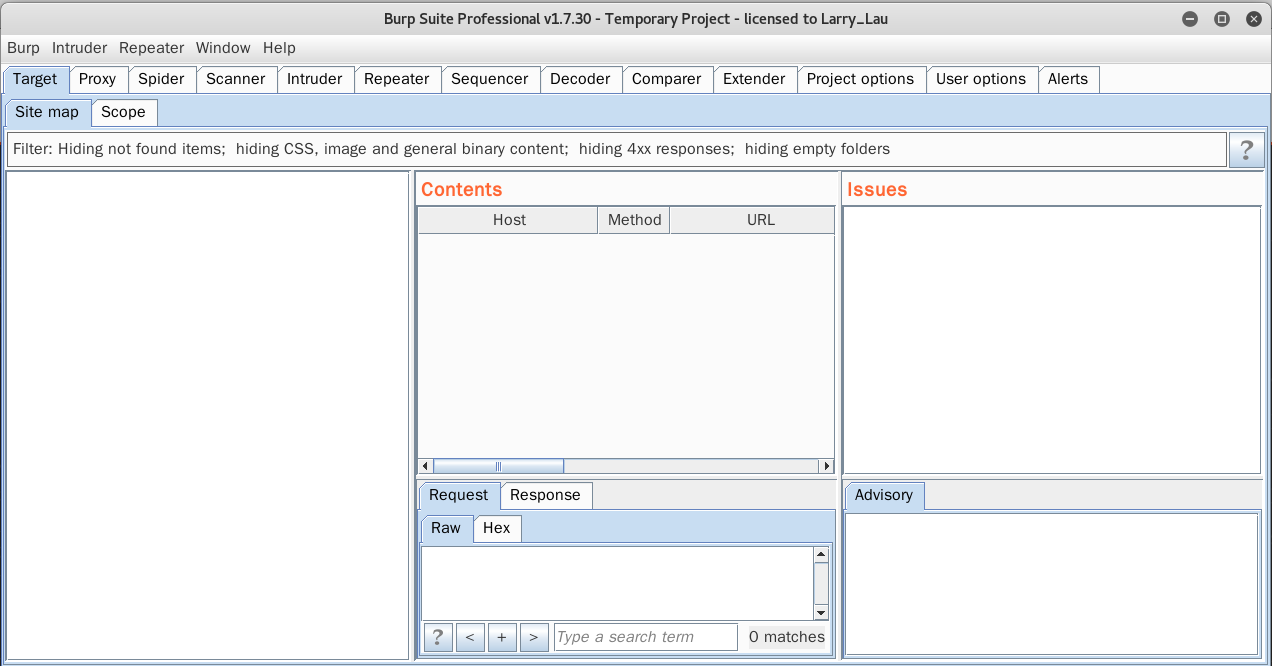Viewport: 1272px width, 666px height.
Task: Open the Repeater tab
Action: click(397, 79)
